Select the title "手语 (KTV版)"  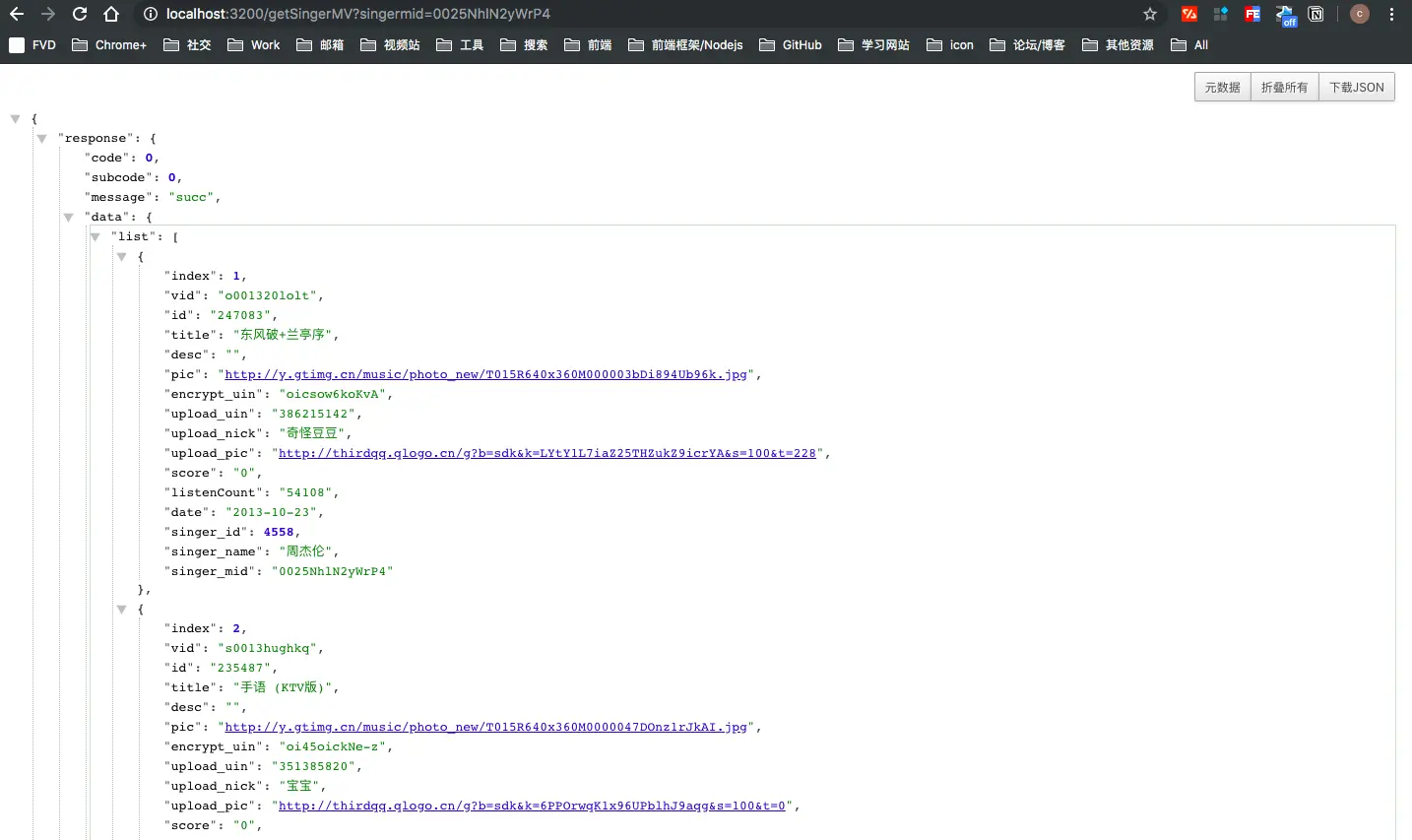[x=283, y=687]
